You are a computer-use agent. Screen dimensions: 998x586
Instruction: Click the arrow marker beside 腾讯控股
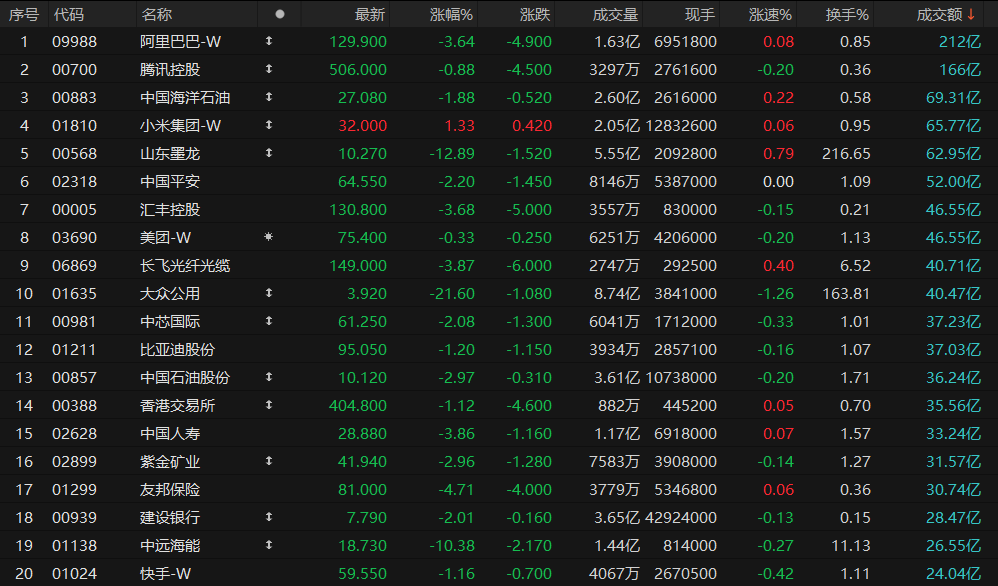coord(268,70)
